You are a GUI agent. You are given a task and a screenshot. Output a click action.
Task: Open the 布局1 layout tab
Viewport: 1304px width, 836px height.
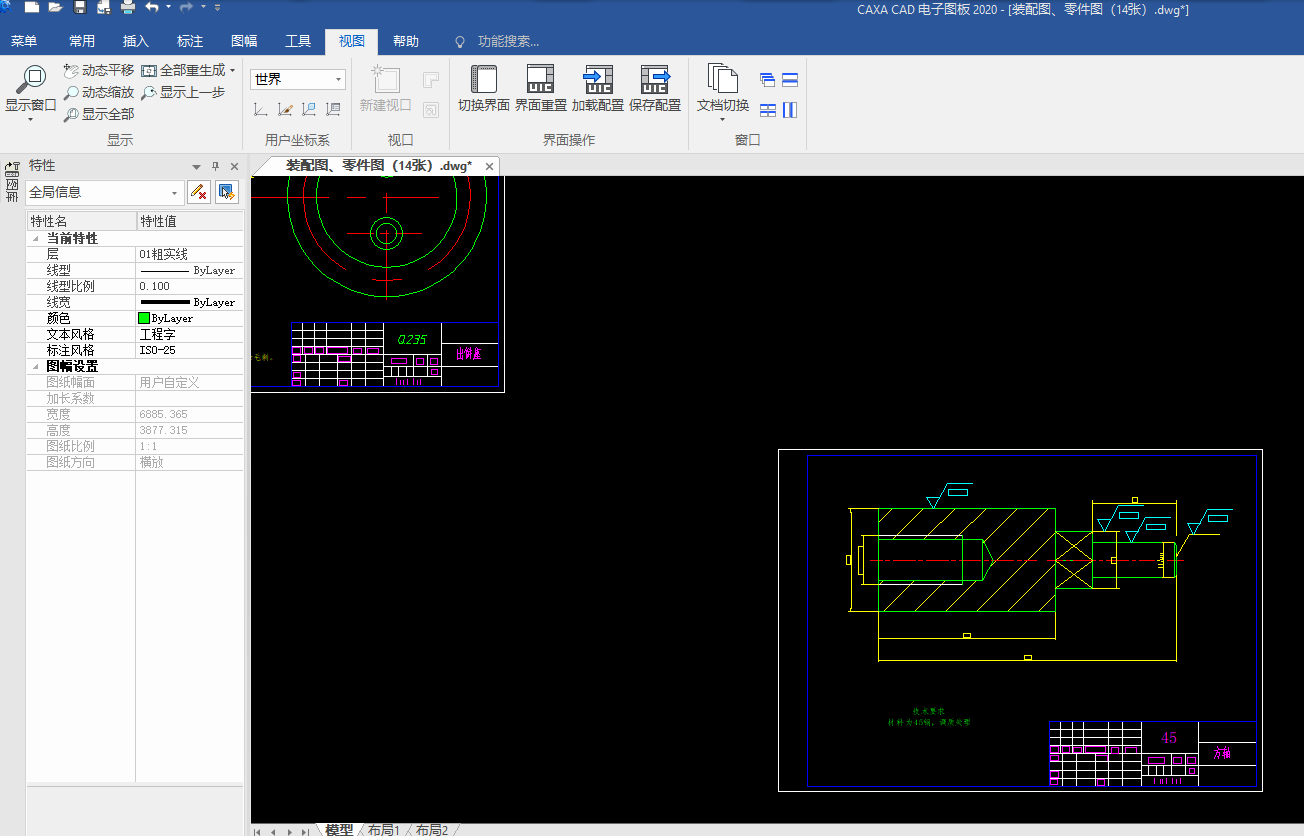click(x=384, y=829)
